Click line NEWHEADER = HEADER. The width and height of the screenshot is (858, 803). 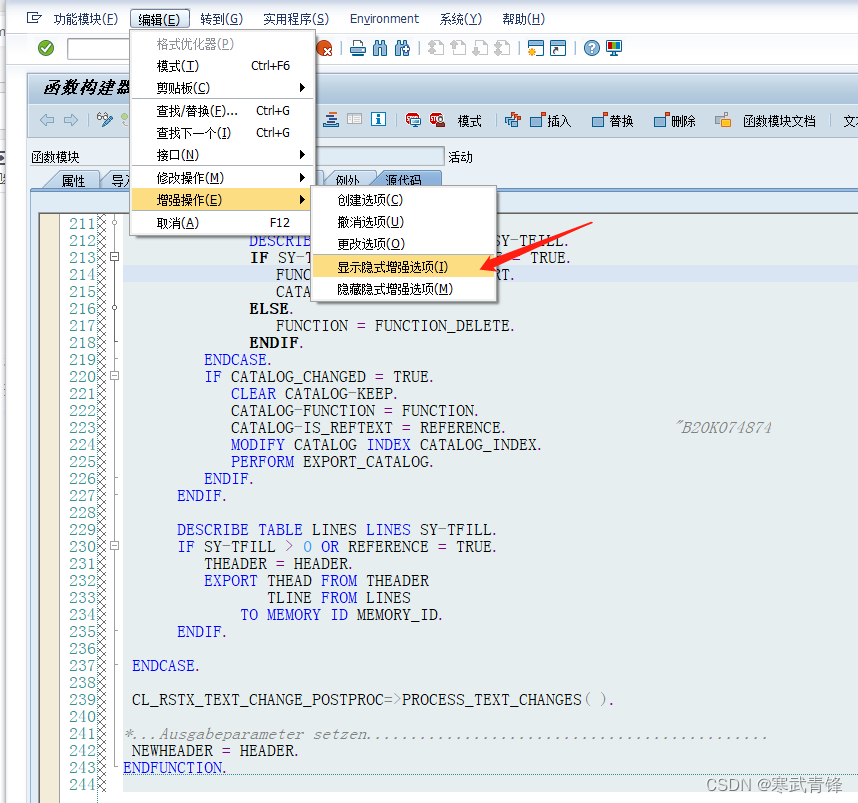[215, 750]
